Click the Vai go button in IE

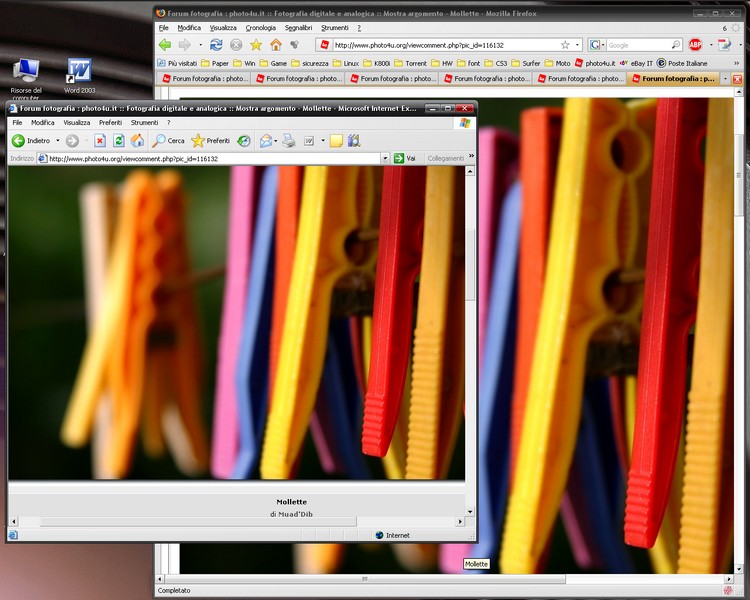tap(405, 158)
